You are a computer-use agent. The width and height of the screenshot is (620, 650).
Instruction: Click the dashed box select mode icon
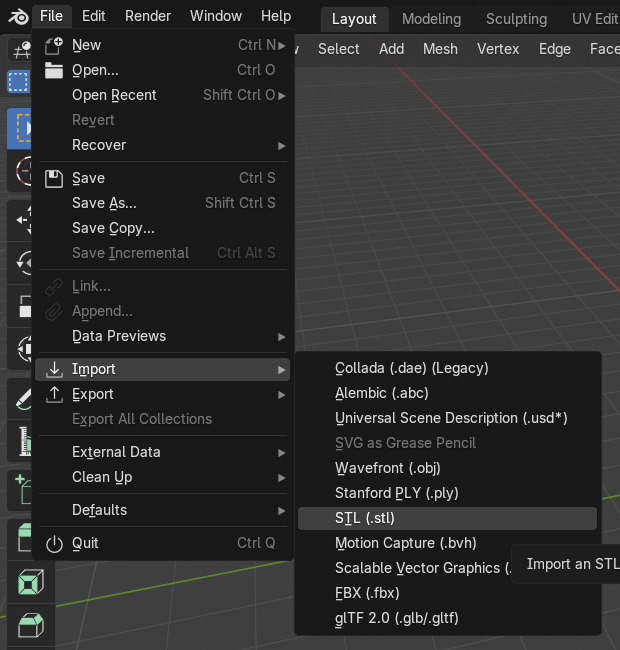(18, 82)
